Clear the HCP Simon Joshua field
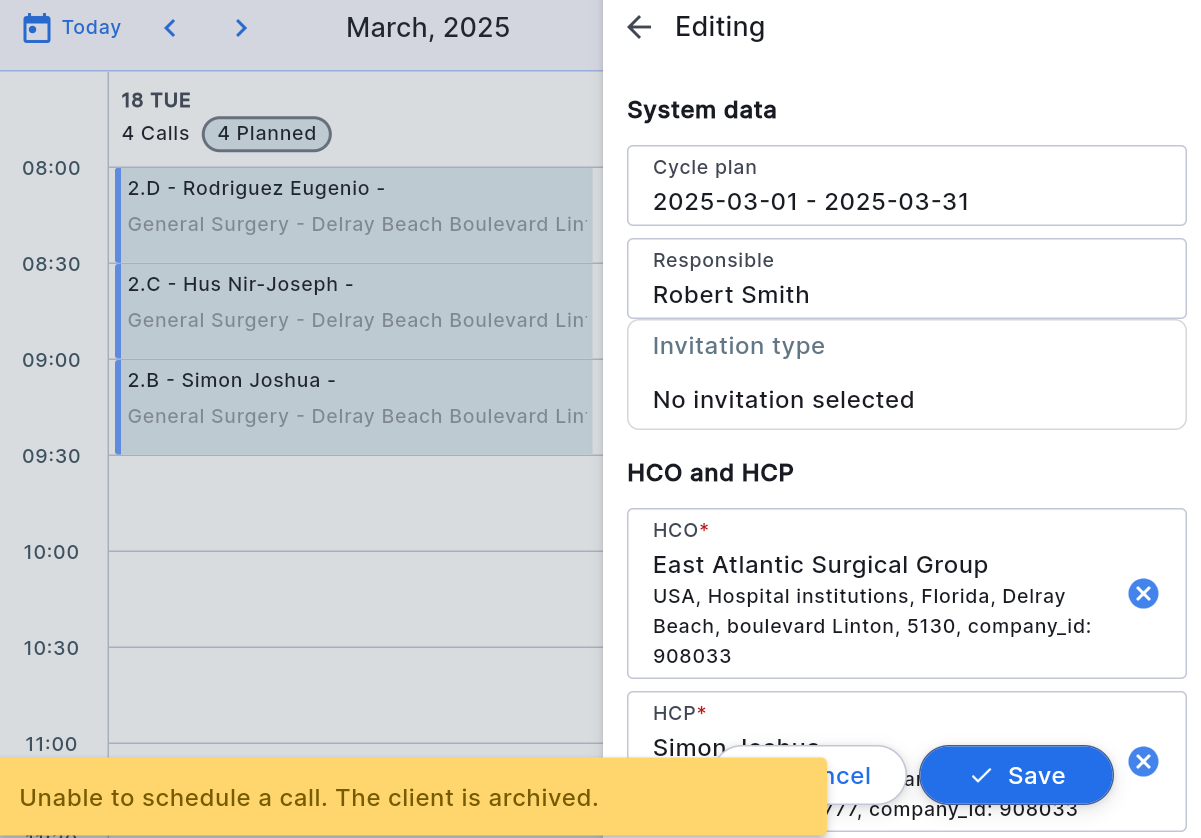Screen dimensions: 1201x838 pos(1143,762)
